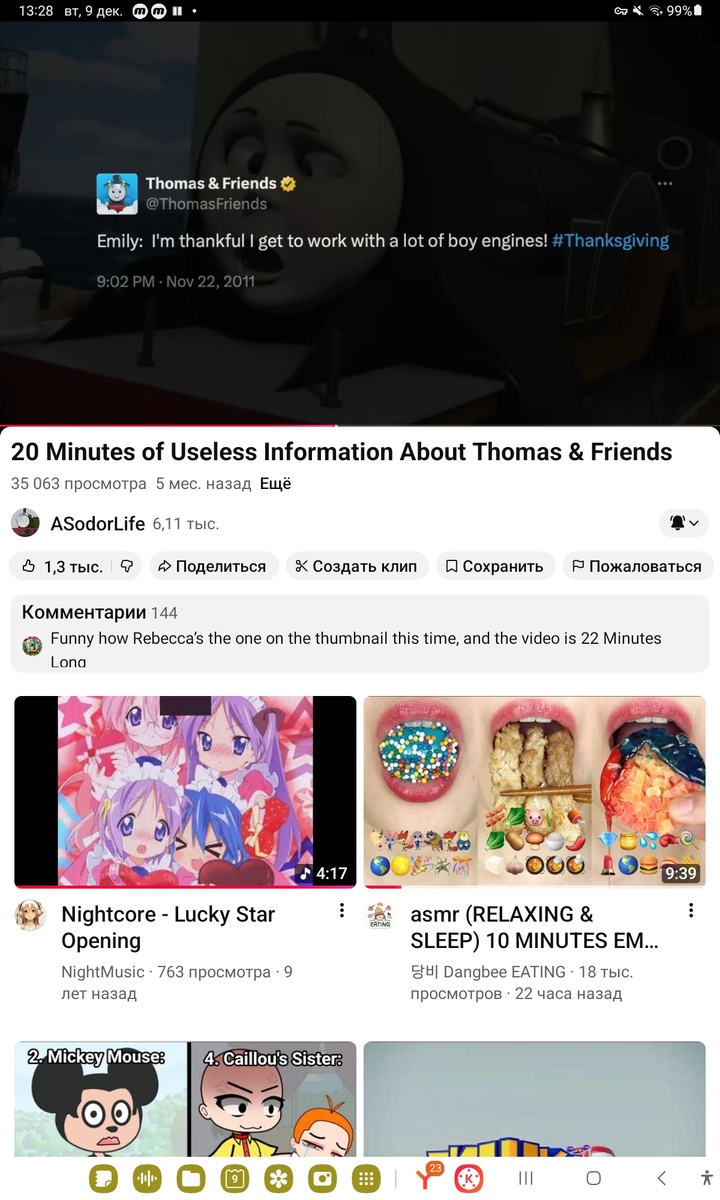
Task: Tap Создать клип button
Action: click(357, 566)
